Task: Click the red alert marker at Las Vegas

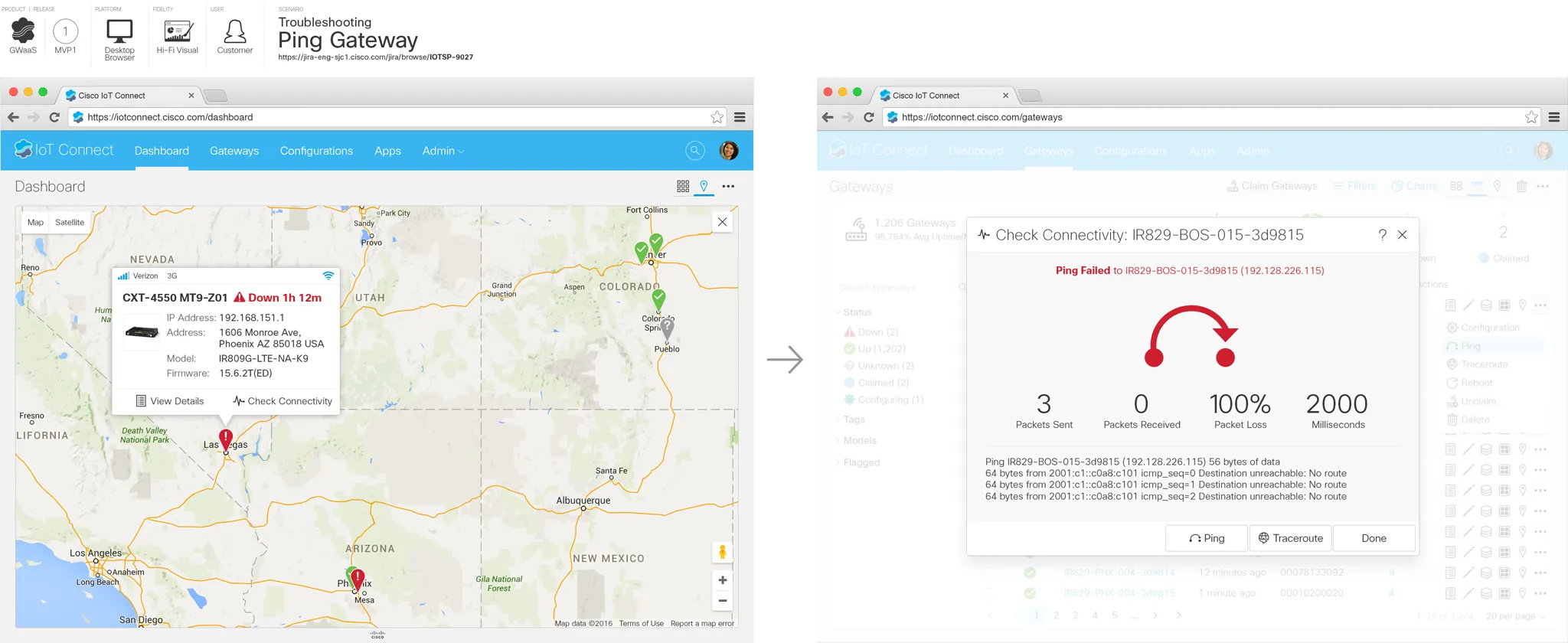Action: [226, 440]
